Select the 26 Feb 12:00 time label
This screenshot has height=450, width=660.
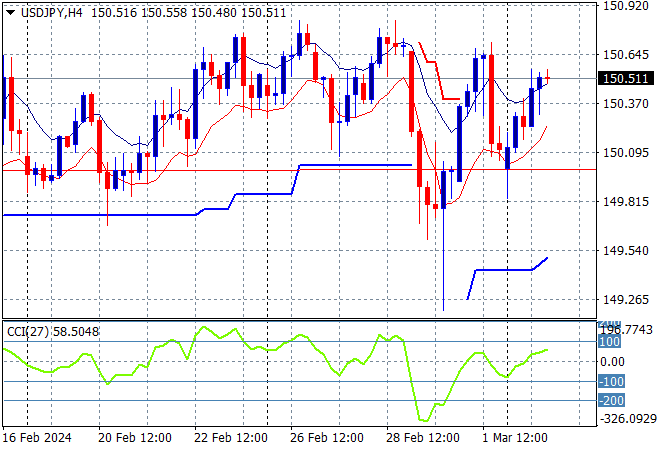coord(327,438)
